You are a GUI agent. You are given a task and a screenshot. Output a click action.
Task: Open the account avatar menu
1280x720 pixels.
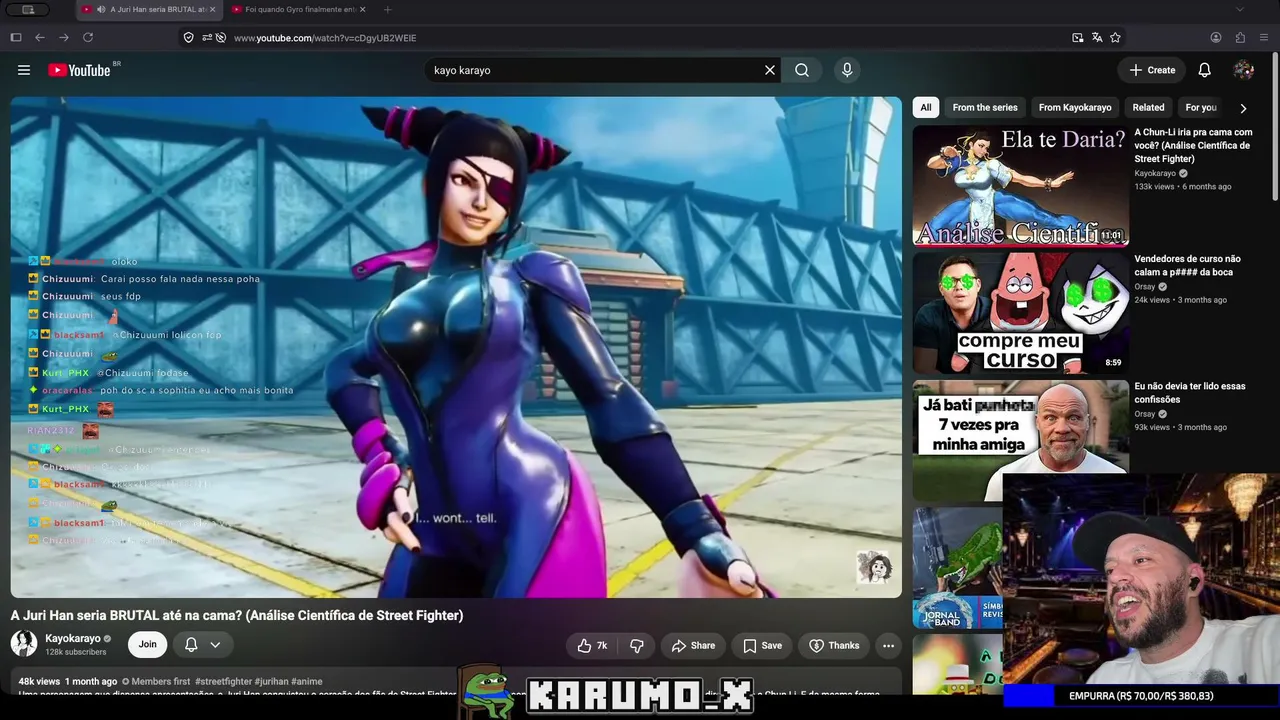pos(1244,70)
